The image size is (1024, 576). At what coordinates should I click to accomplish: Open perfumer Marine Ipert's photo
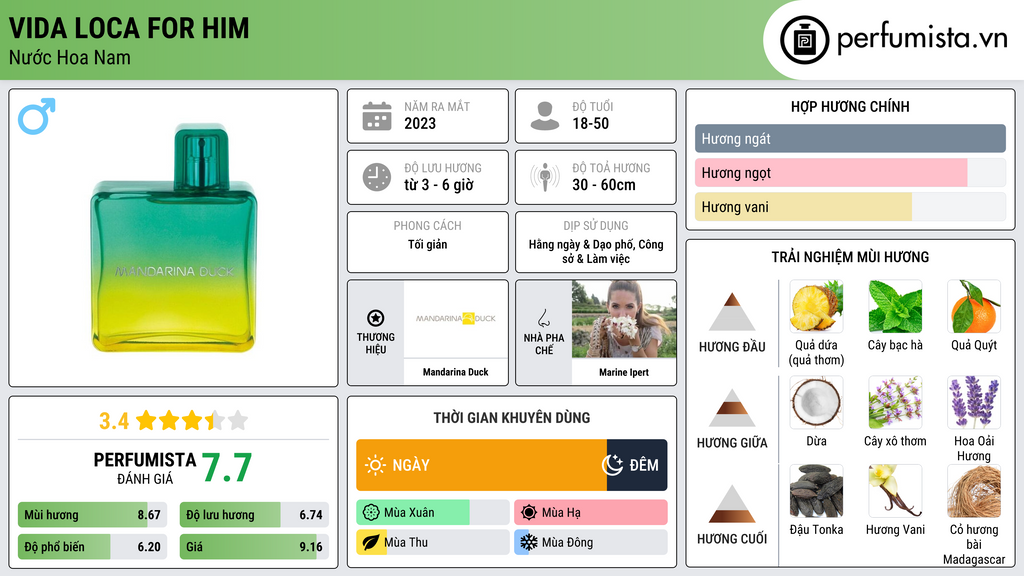(624, 319)
